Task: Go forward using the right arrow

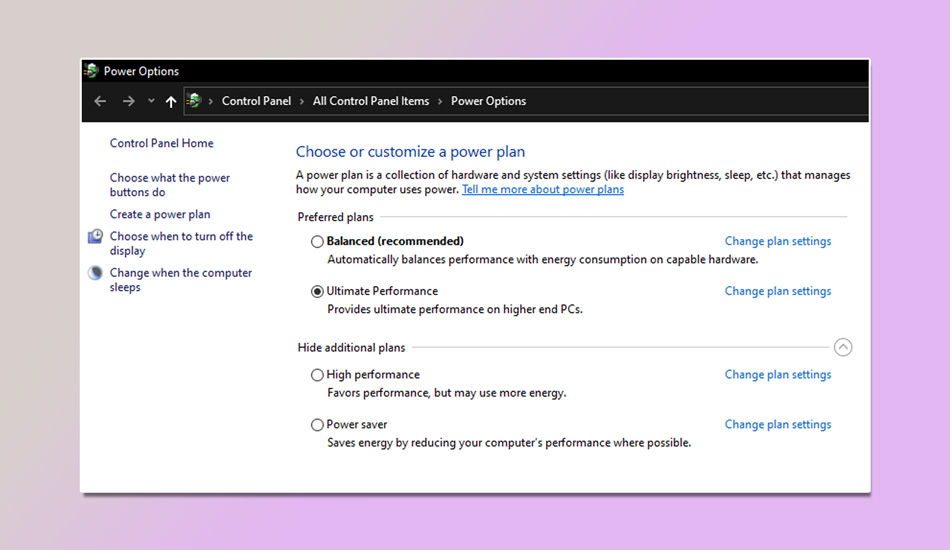Action: click(128, 101)
